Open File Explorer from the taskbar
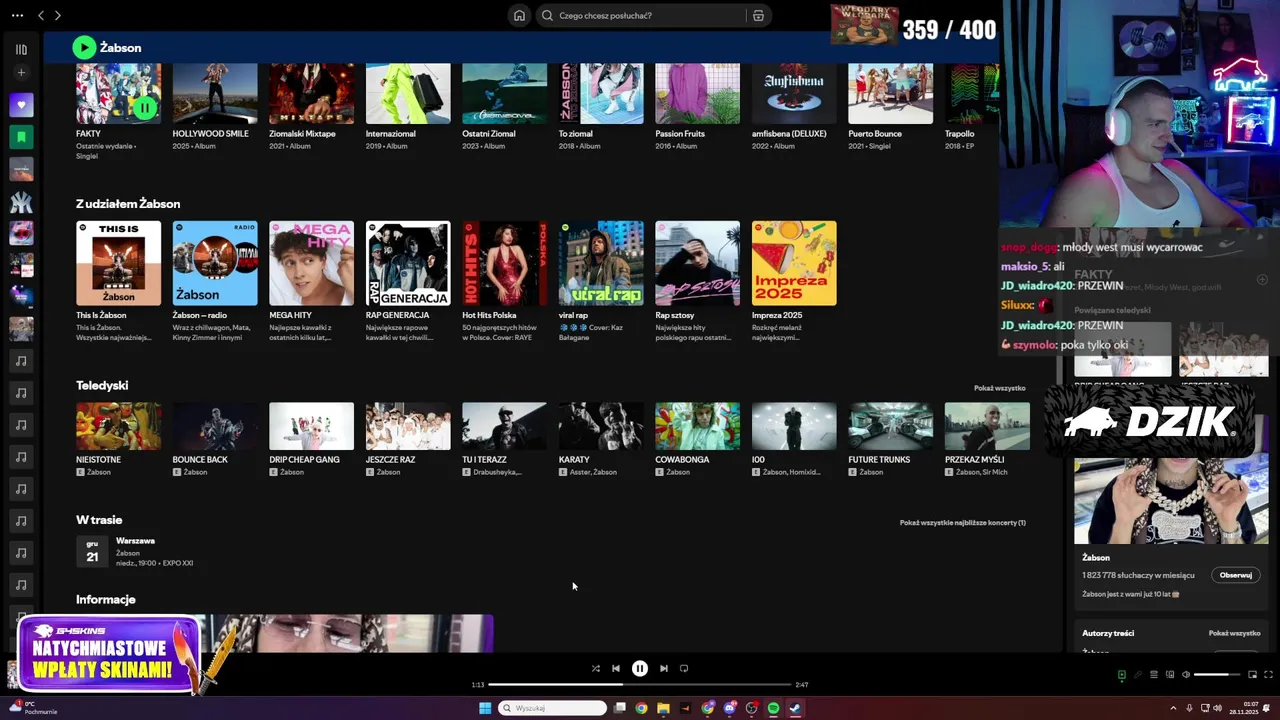 pos(663,708)
